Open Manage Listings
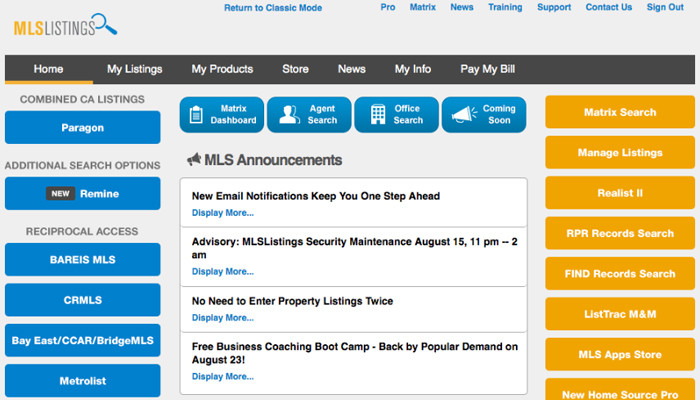 (x=620, y=153)
